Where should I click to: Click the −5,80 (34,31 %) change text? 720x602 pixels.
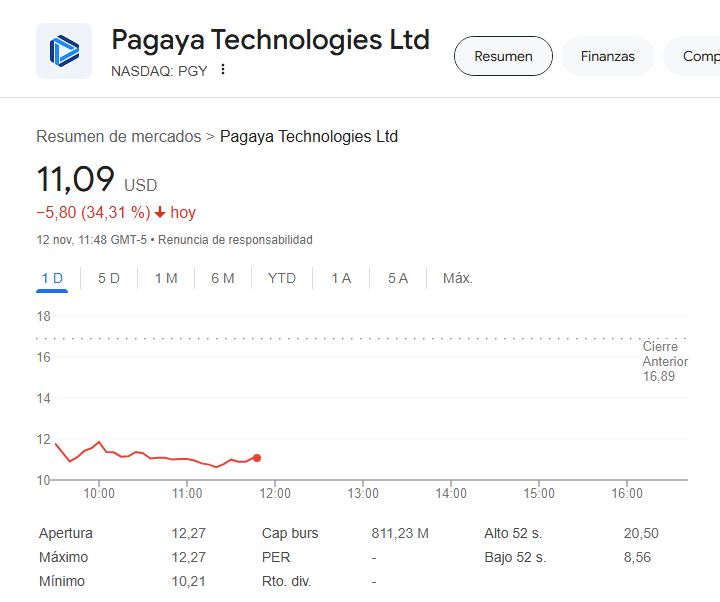[x=93, y=213]
